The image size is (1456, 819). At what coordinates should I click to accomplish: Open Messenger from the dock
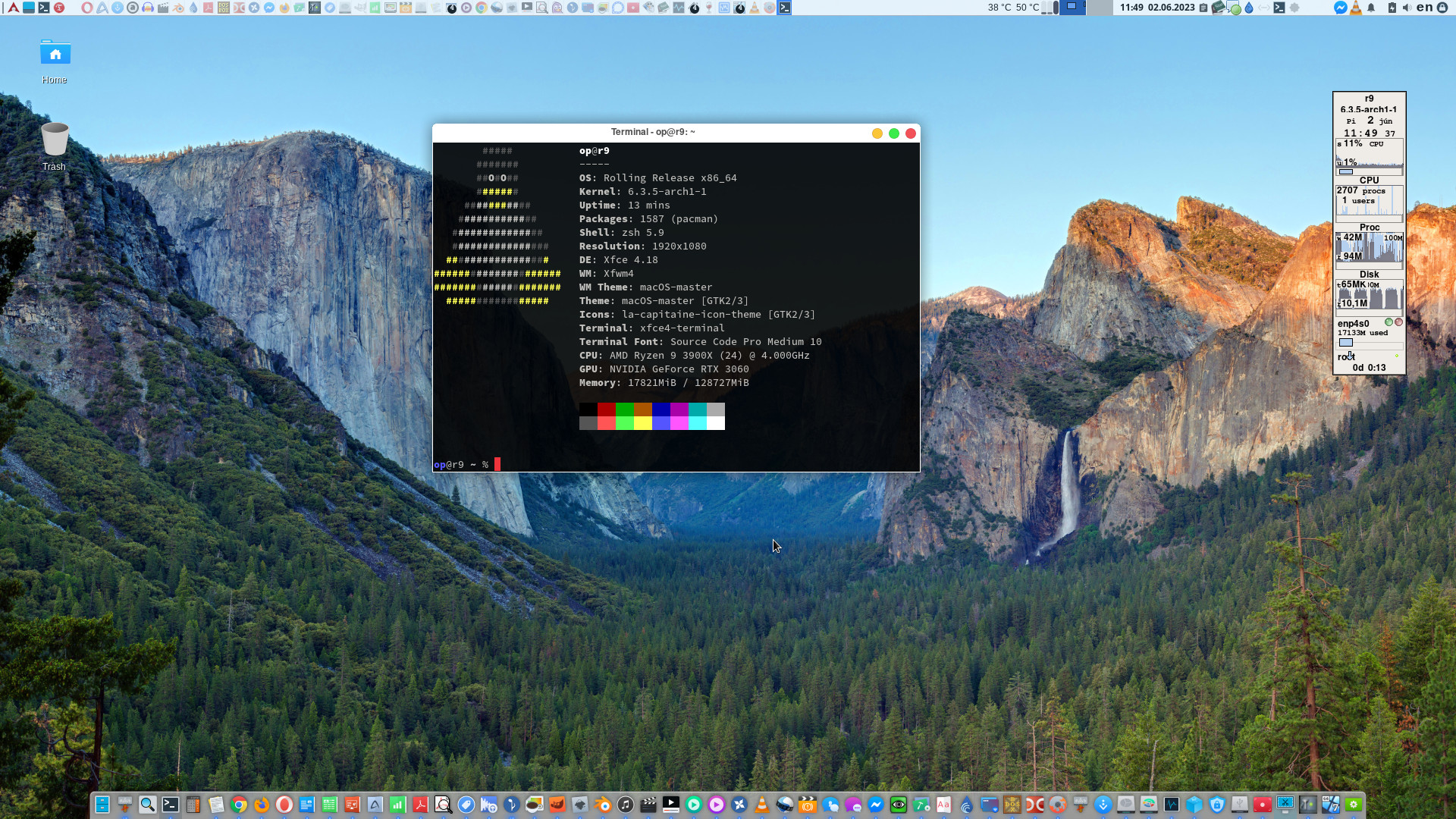(876, 805)
